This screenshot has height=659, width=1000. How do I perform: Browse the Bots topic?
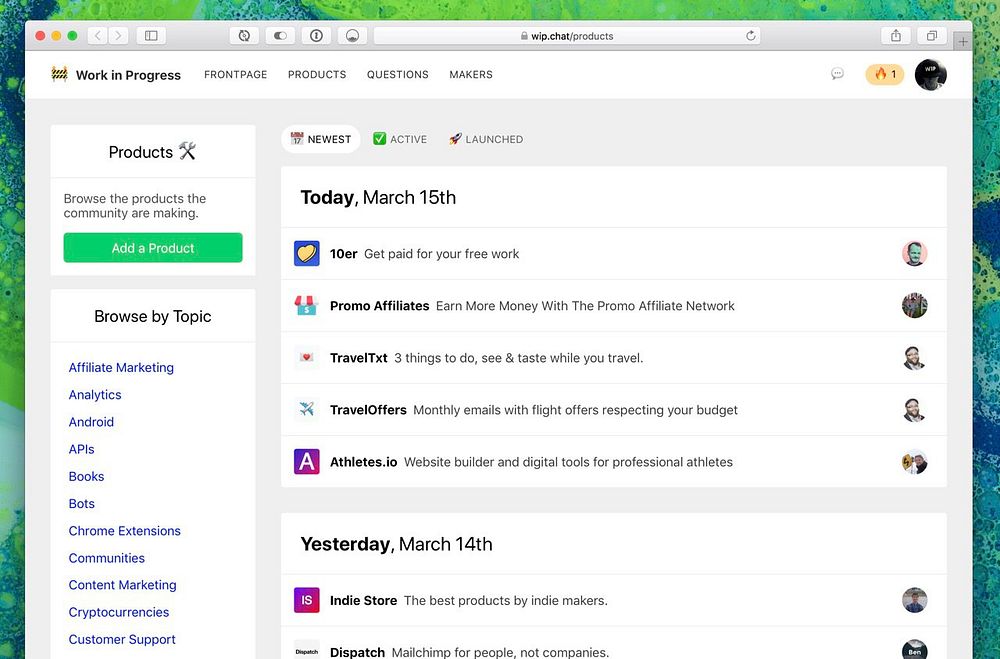pos(82,503)
